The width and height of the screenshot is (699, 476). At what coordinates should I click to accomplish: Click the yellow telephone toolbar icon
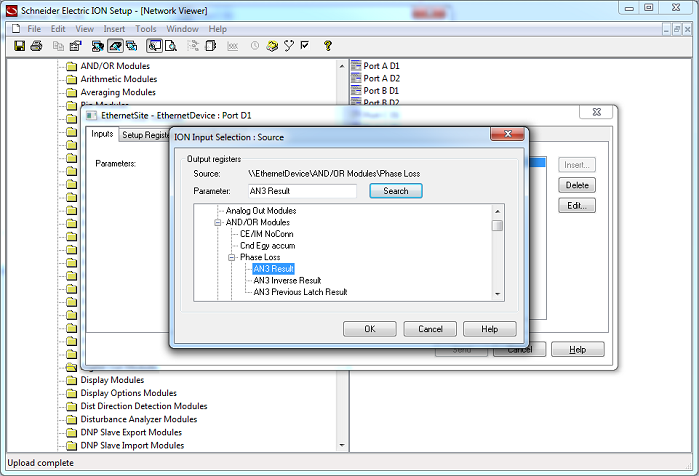tap(272, 45)
